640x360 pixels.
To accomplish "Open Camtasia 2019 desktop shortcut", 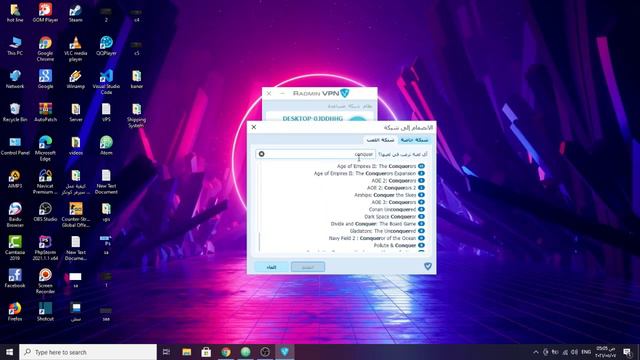I will (x=15, y=248).
